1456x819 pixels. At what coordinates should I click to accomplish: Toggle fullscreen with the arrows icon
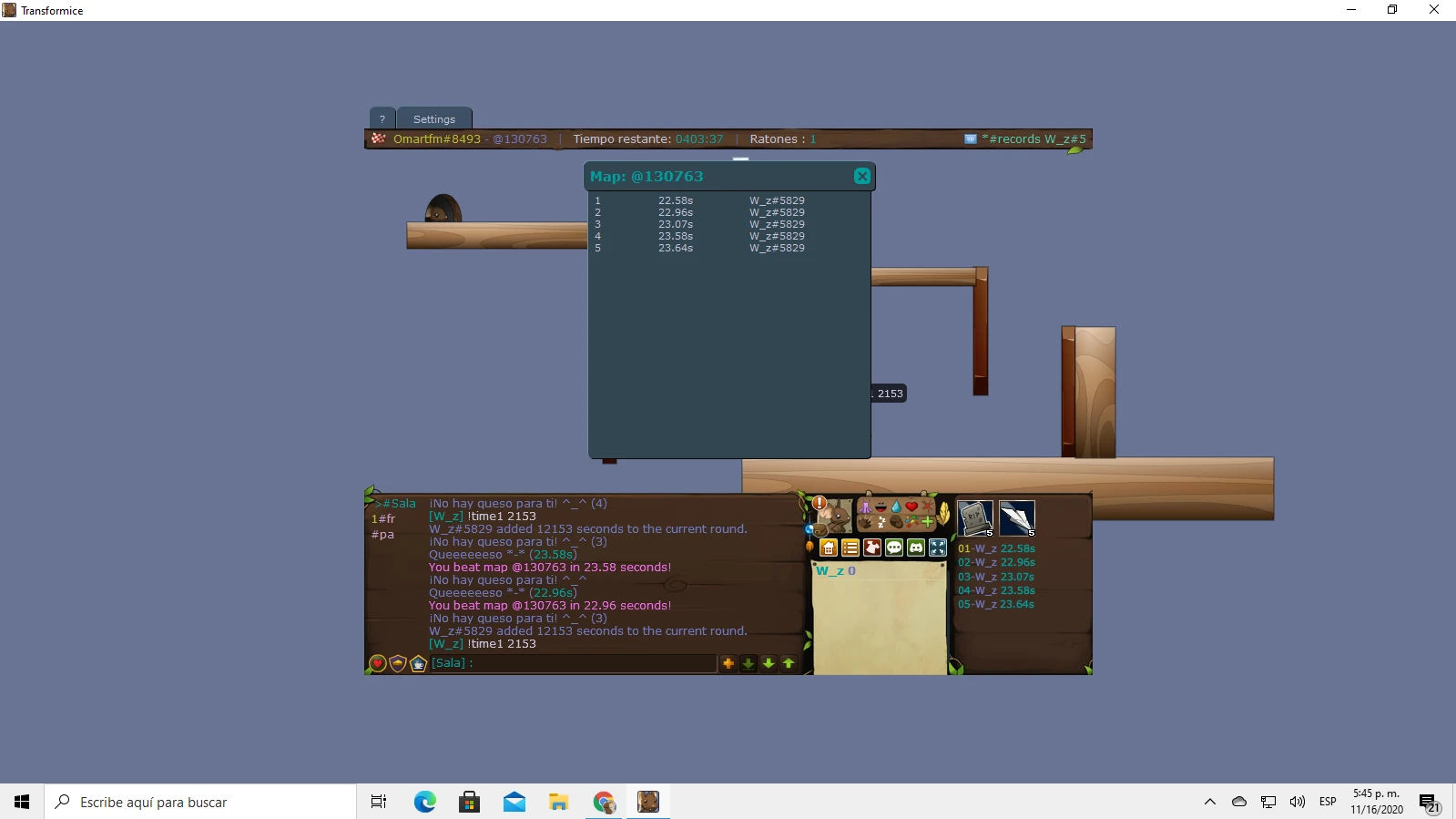click(x=938, y=548)
